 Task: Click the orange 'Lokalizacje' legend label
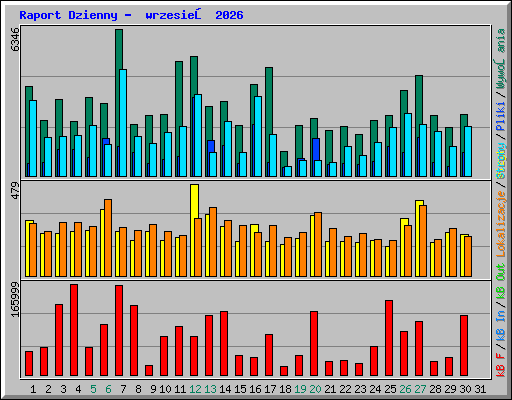tap(501, 223)
